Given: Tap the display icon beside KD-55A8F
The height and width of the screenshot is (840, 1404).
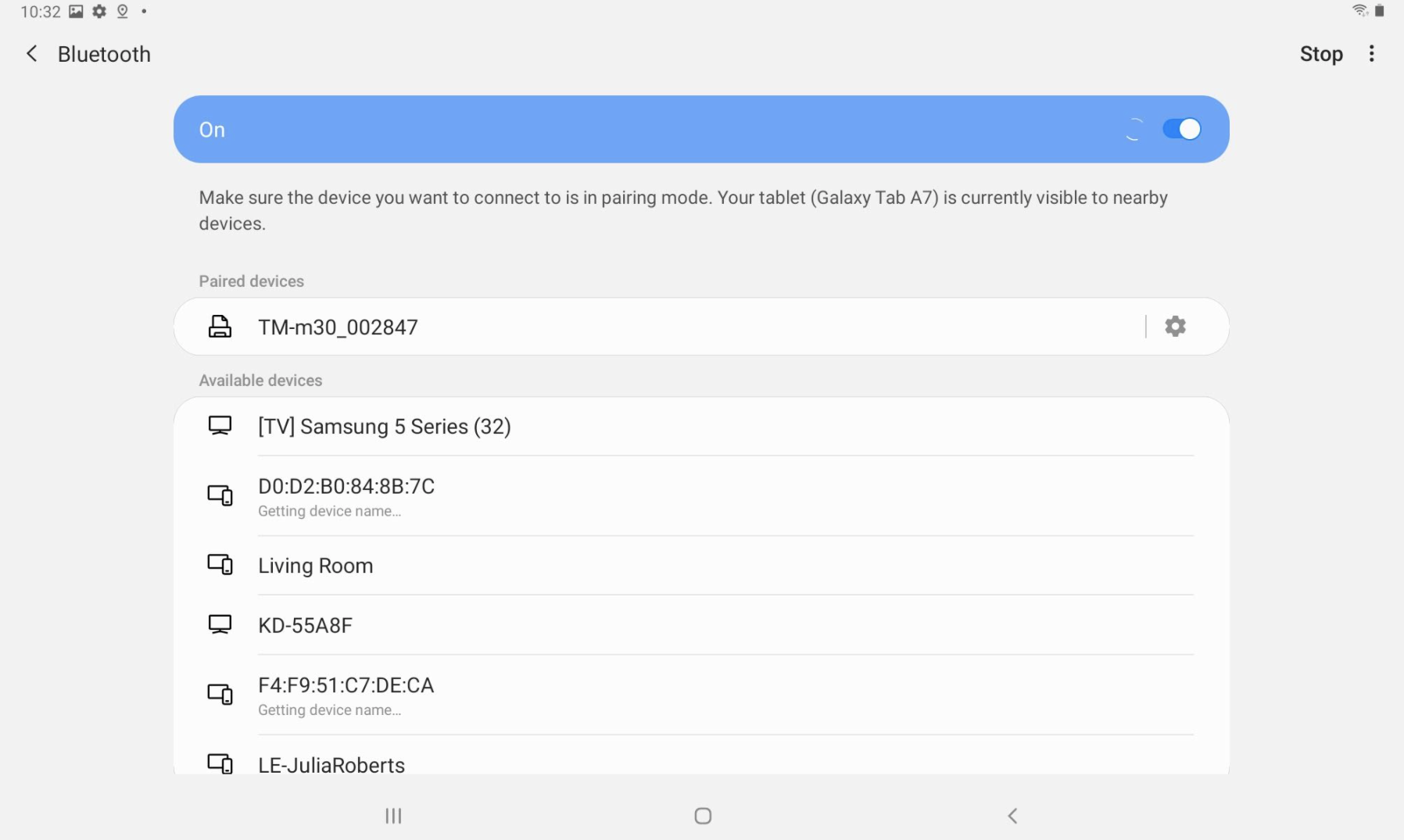Looking at the screenshot, I should pos(220,624).
